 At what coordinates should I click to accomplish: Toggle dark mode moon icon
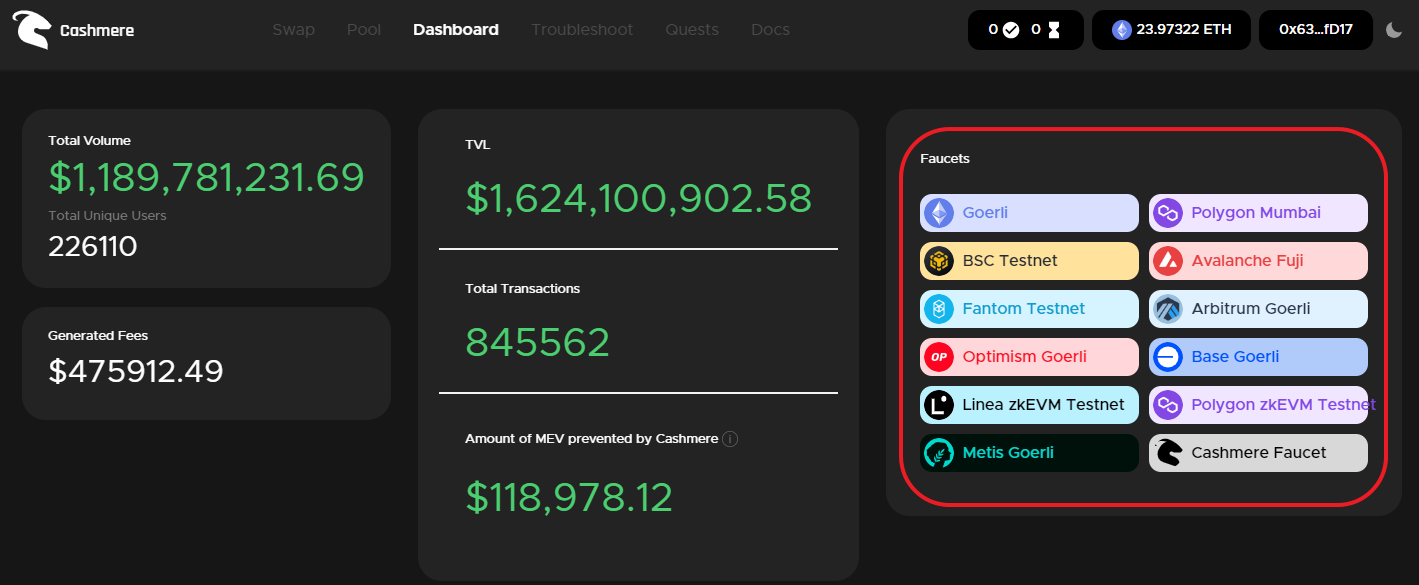point(1394,30)
